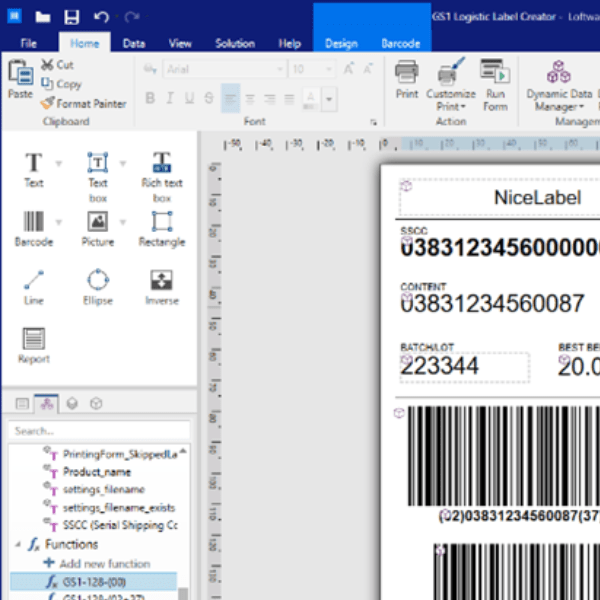Toggle italic text formatting
The height and width of the screenshot is (600, 600).
[x=170, y=98]
